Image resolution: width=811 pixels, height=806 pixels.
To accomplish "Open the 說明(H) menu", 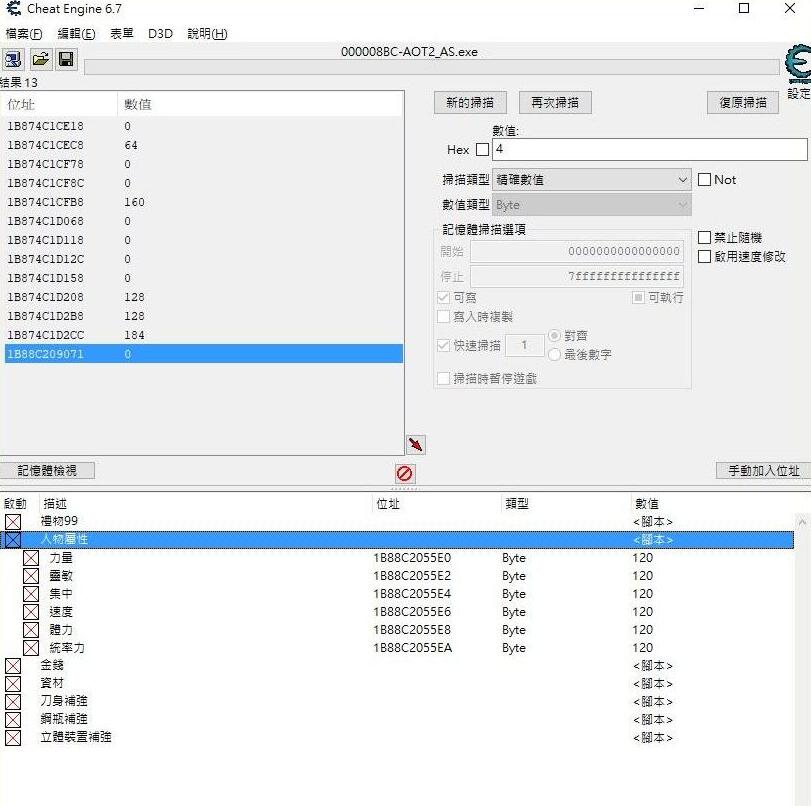I will [207, 34].
